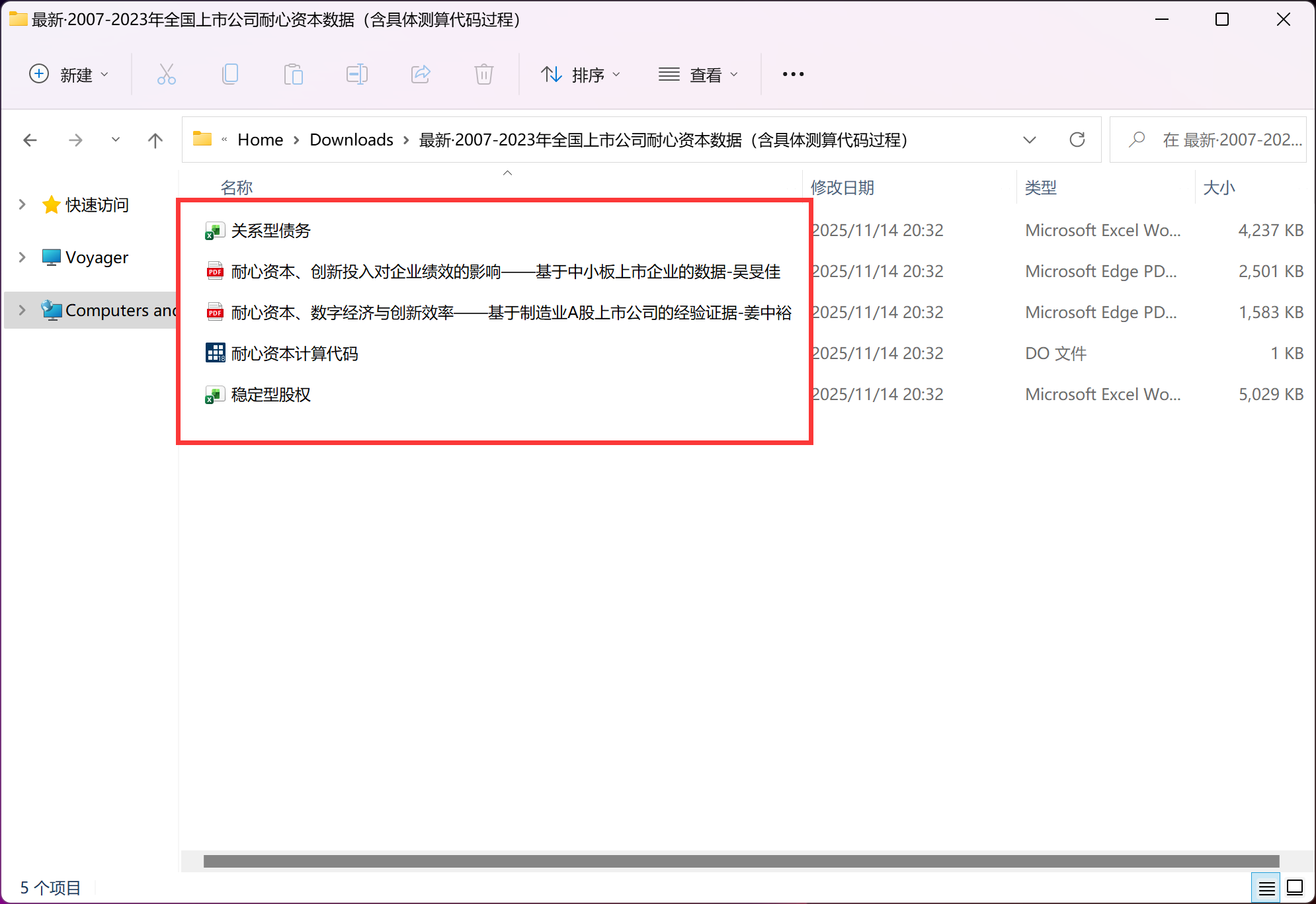
Task: Click the Delete trash can icon
Action: [484, 74]
